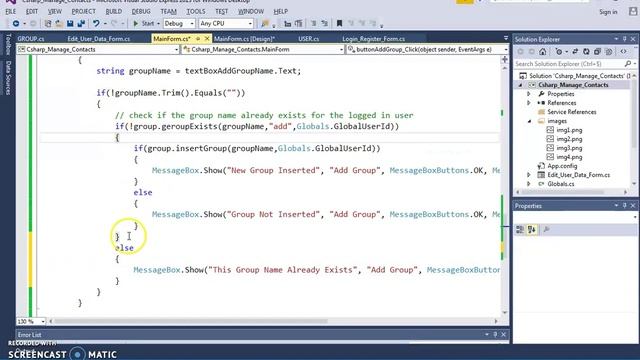Close the MainForm.cs tab
640x360 pixels.
207,38
